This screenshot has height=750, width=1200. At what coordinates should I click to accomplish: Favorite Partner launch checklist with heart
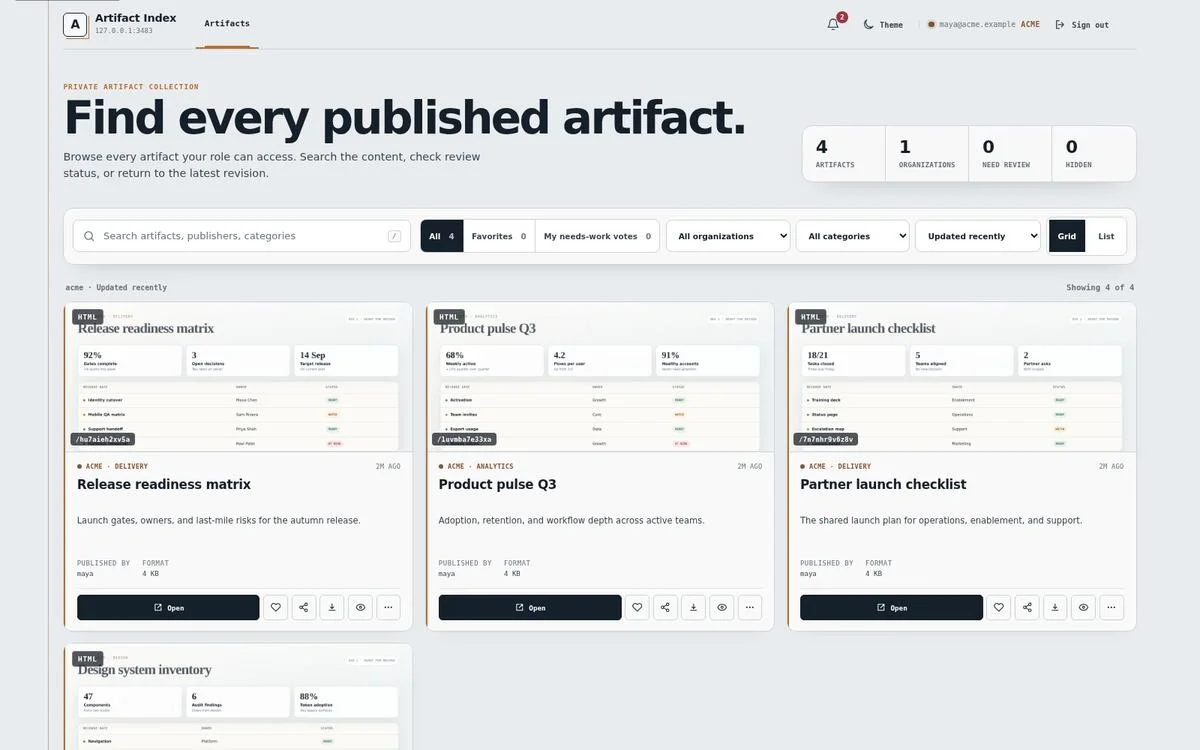click(999, 607)
